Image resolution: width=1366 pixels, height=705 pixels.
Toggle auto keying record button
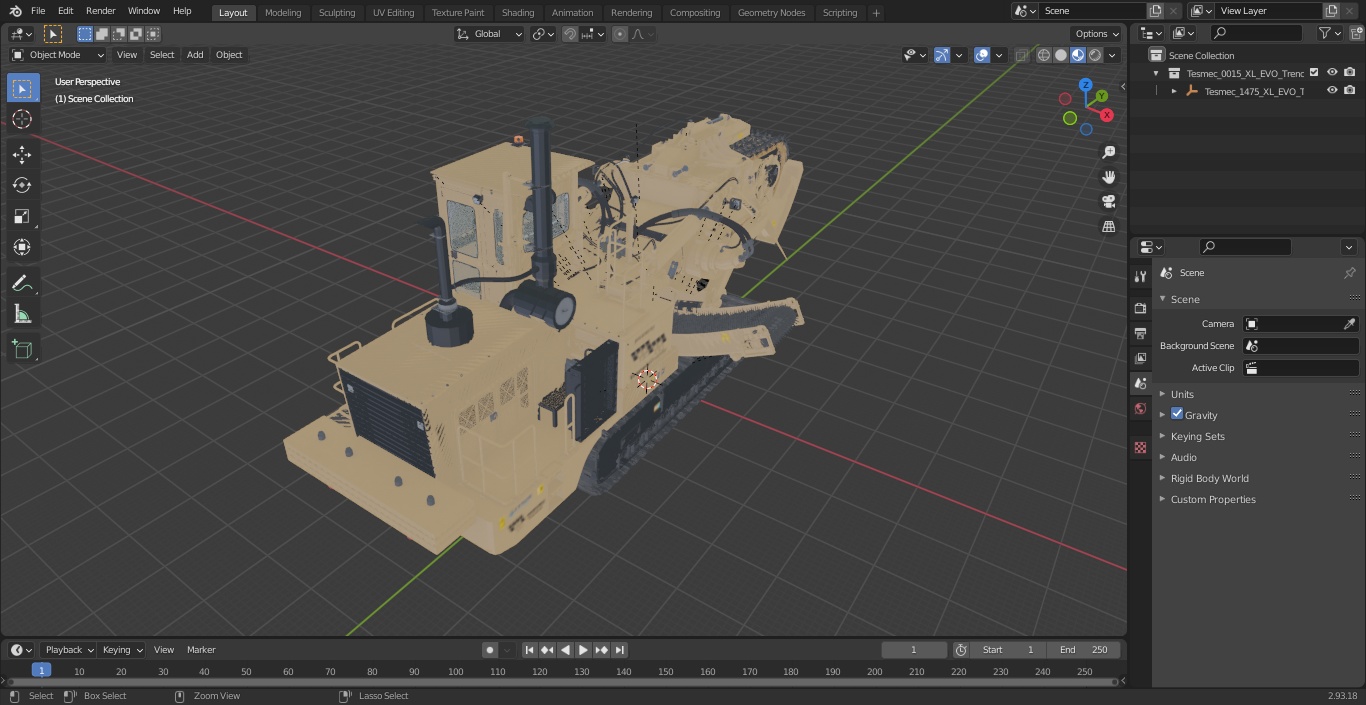point(490,650)
